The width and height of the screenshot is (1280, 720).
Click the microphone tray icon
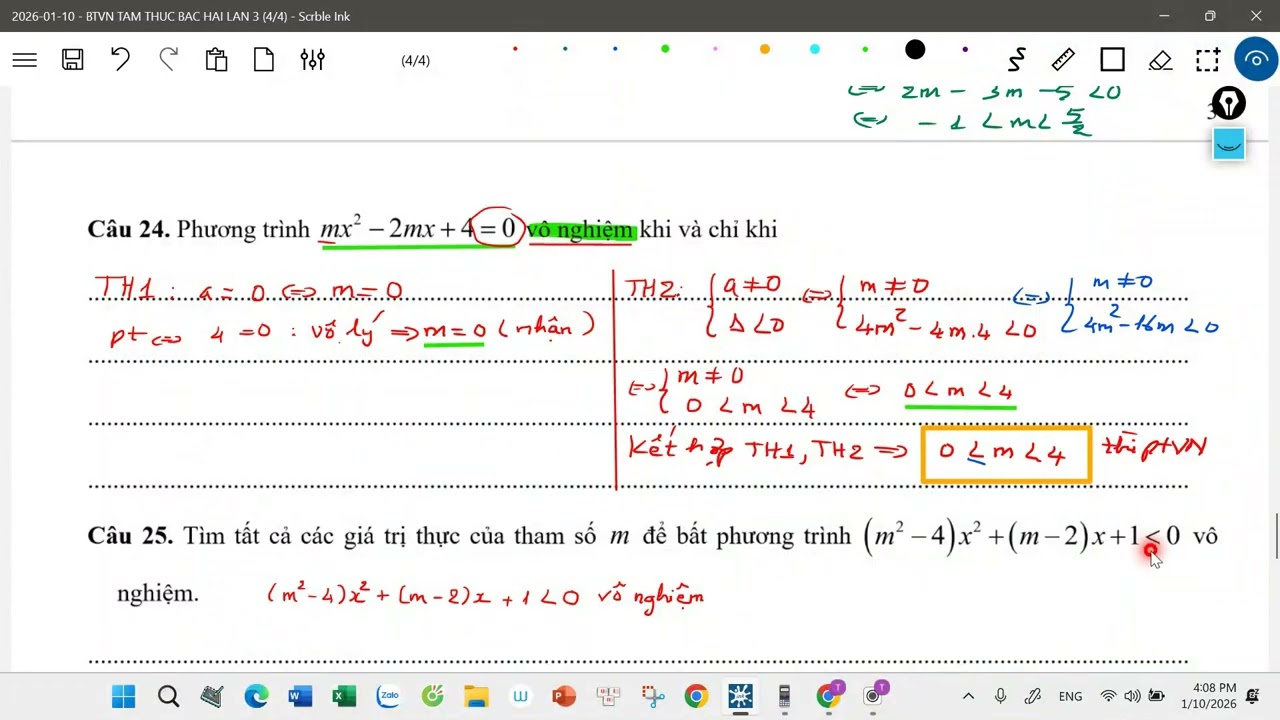(x=1000, y=696)
